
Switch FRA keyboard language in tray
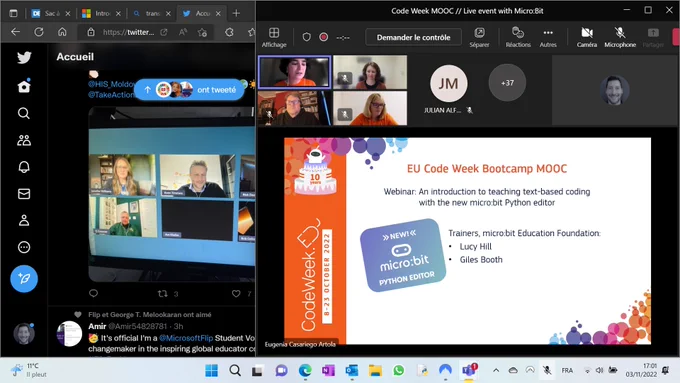[567, 370]
